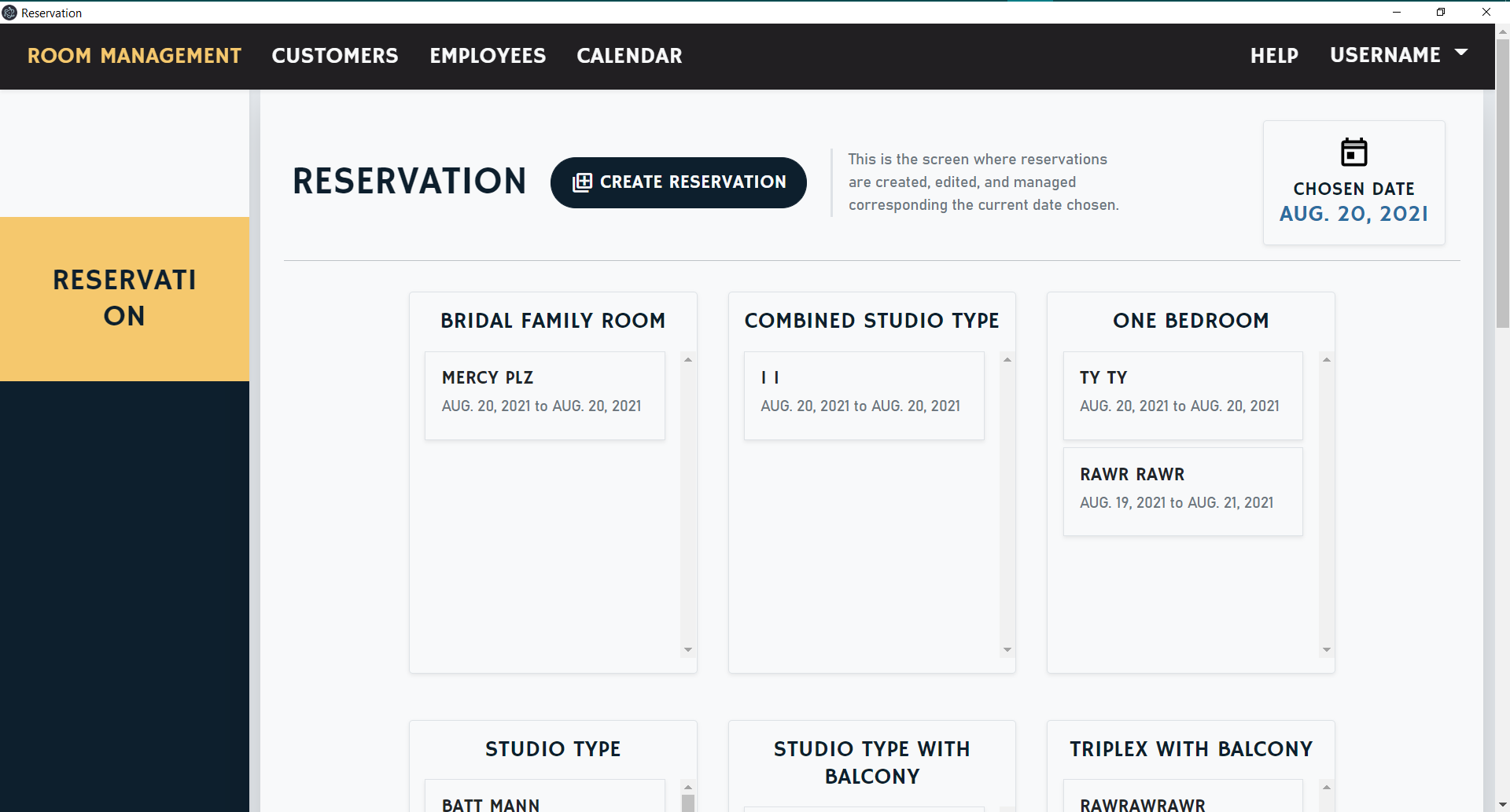Open the Help menu

[1274, 56]
